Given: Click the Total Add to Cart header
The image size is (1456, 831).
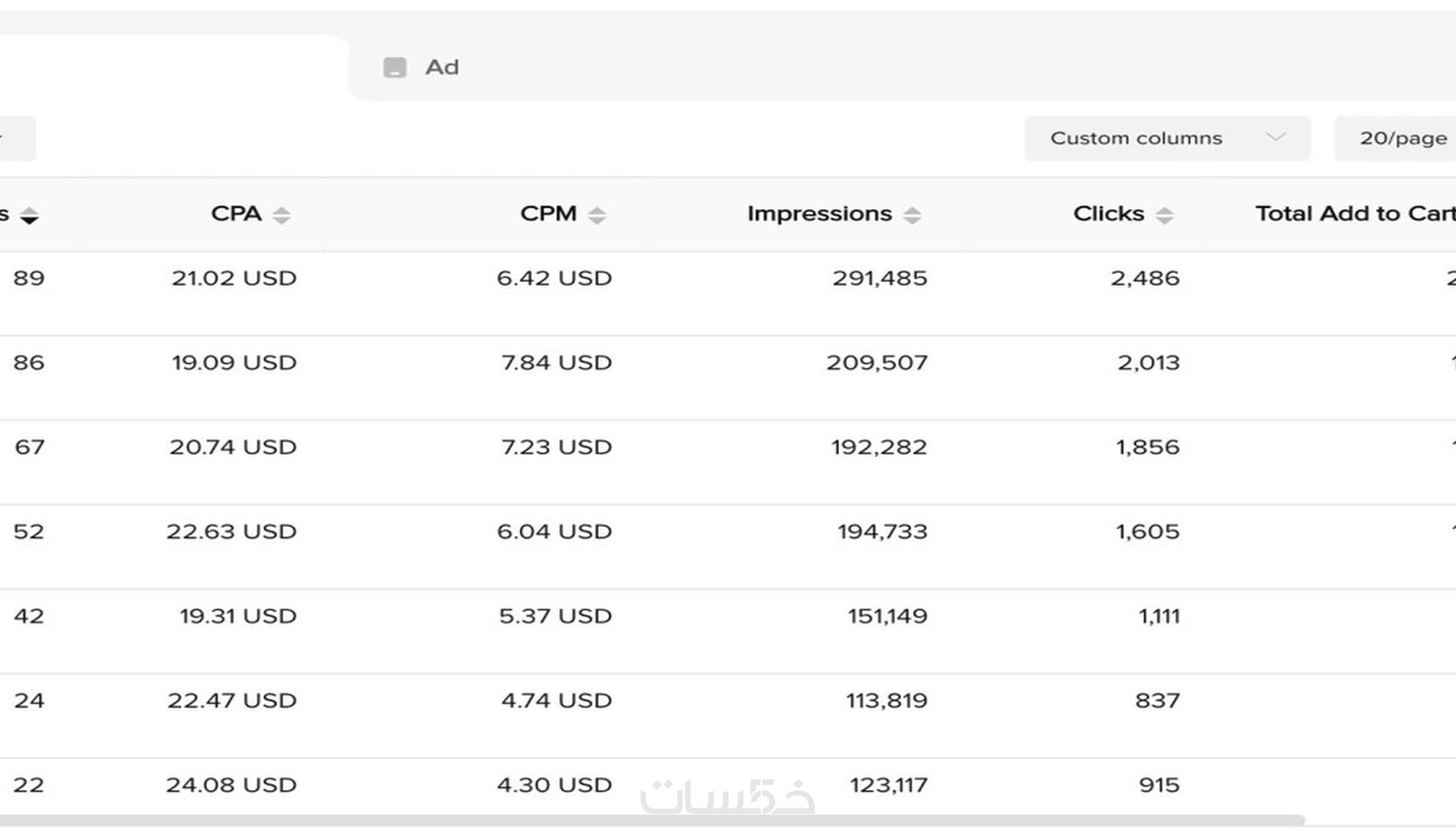Looking at the screenshot, I should [x=1355, y=214].
